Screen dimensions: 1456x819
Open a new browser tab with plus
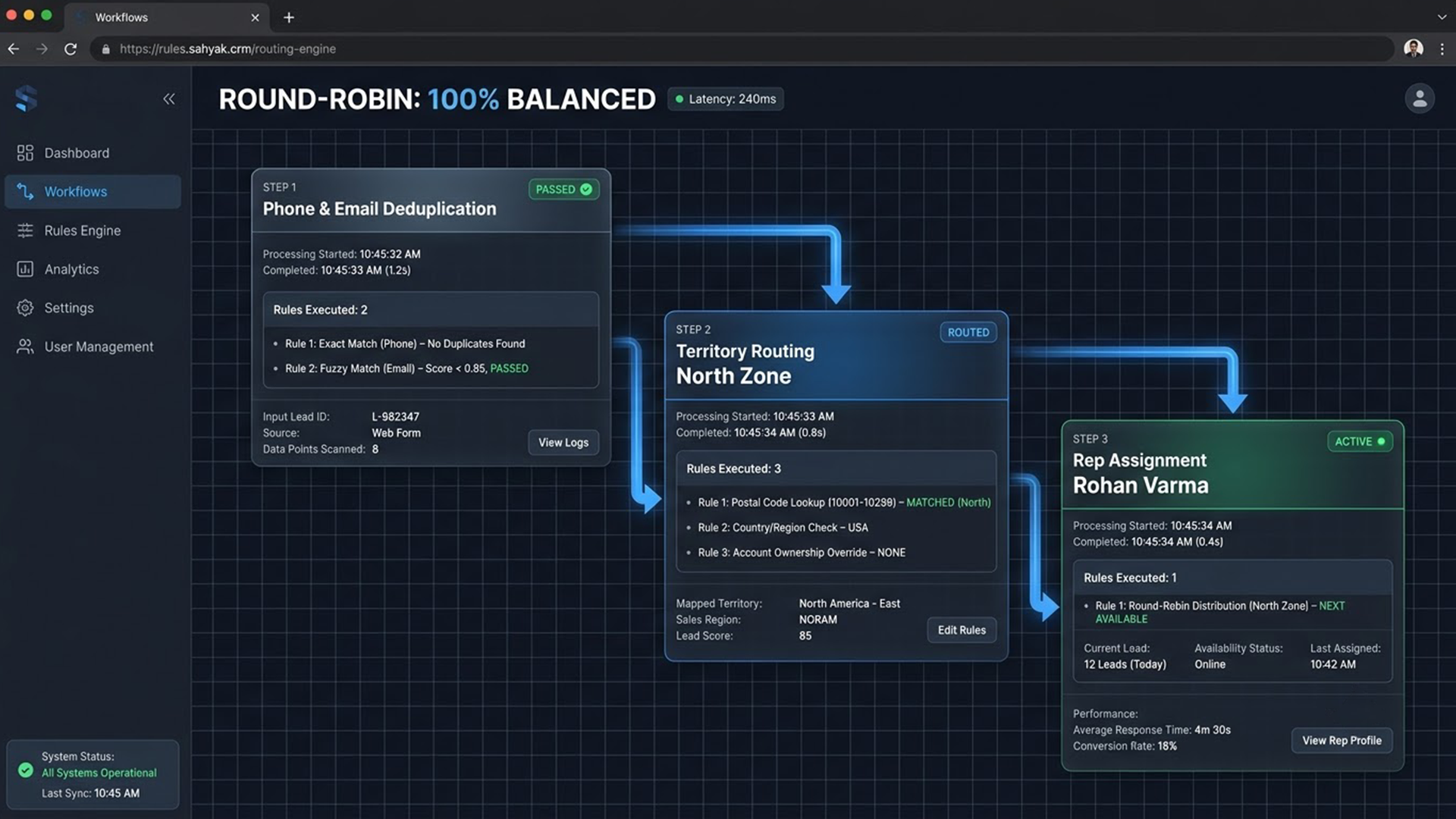289,17
